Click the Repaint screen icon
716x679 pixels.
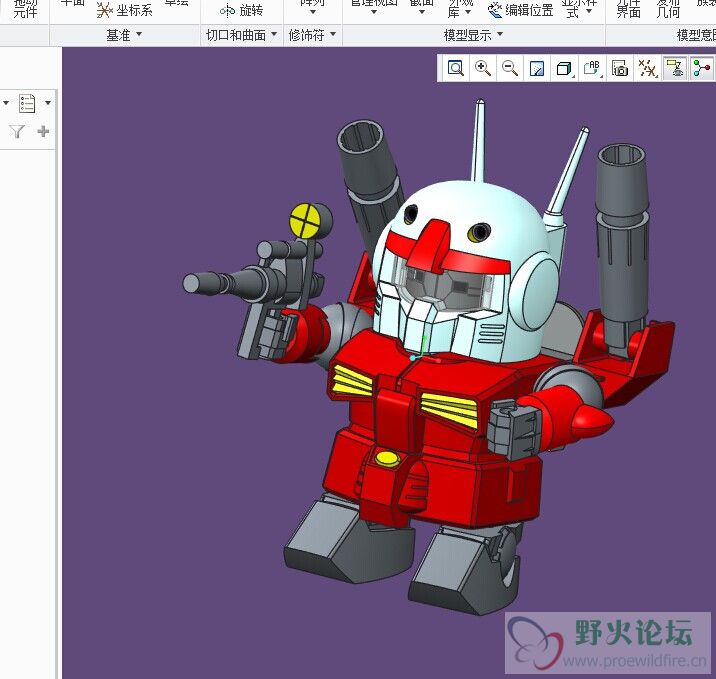(537, 69)
